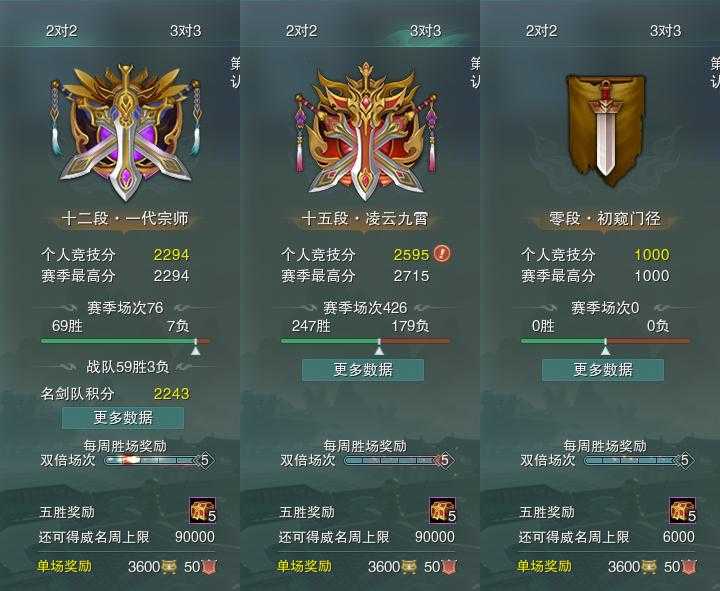
Task: Click the 69胜 7负 win-loss bar marker
Action: tap(196, 347)
